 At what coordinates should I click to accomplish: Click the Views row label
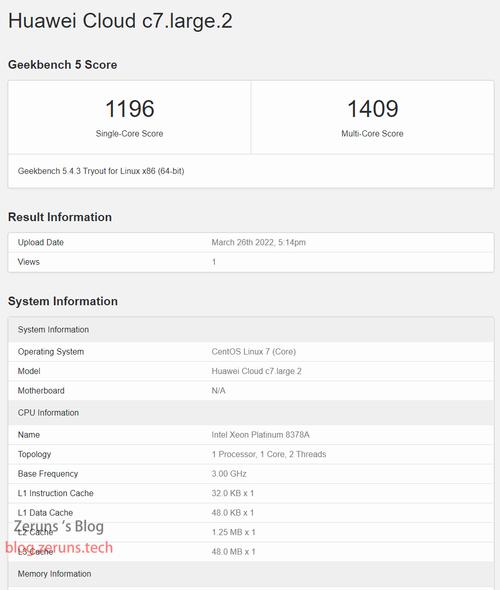[29, 262]
